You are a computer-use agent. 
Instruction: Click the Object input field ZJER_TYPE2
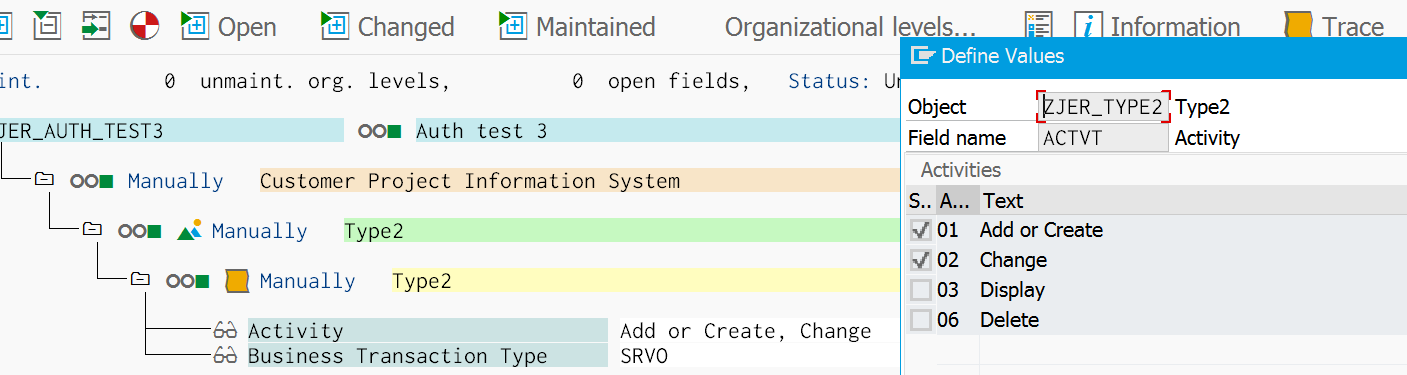(x=1104, y=107)
